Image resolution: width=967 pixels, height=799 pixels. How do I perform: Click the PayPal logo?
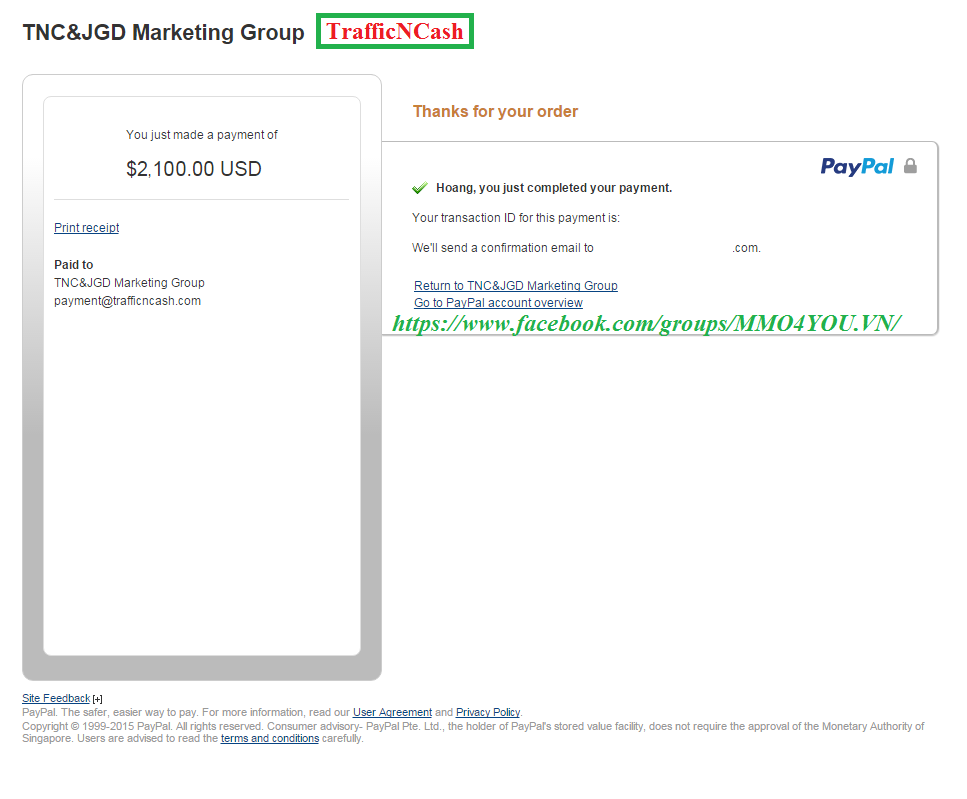[x=857, y=166]
